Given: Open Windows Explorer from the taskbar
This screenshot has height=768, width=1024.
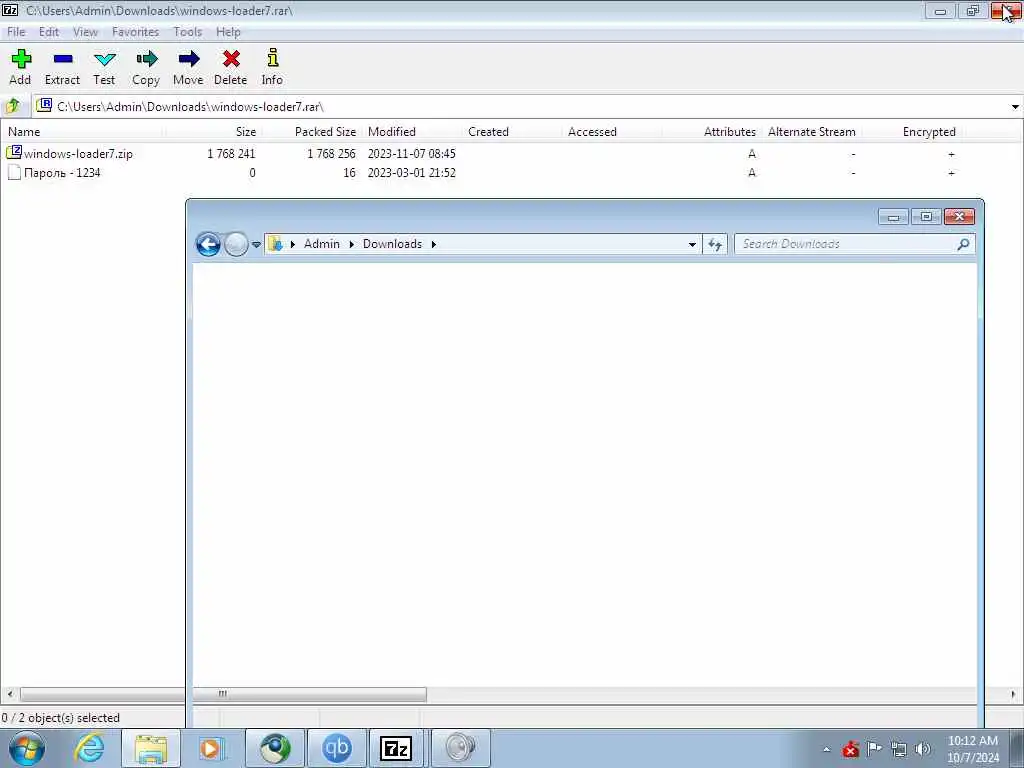Looking at the screenshot, I should 152,748.
